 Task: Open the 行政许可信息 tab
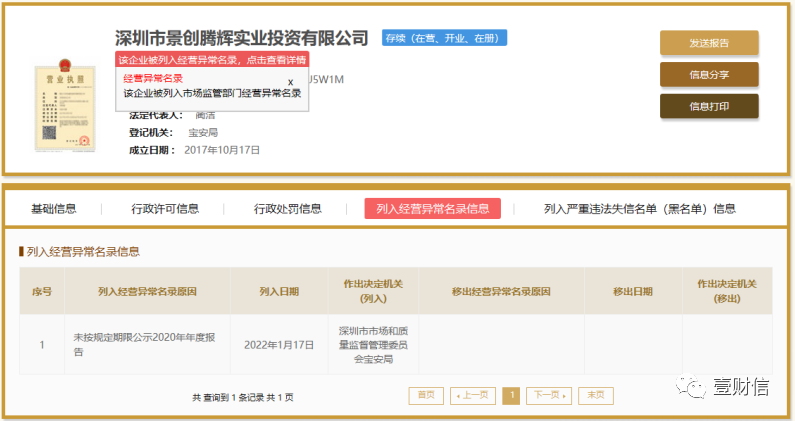point(165,208)
